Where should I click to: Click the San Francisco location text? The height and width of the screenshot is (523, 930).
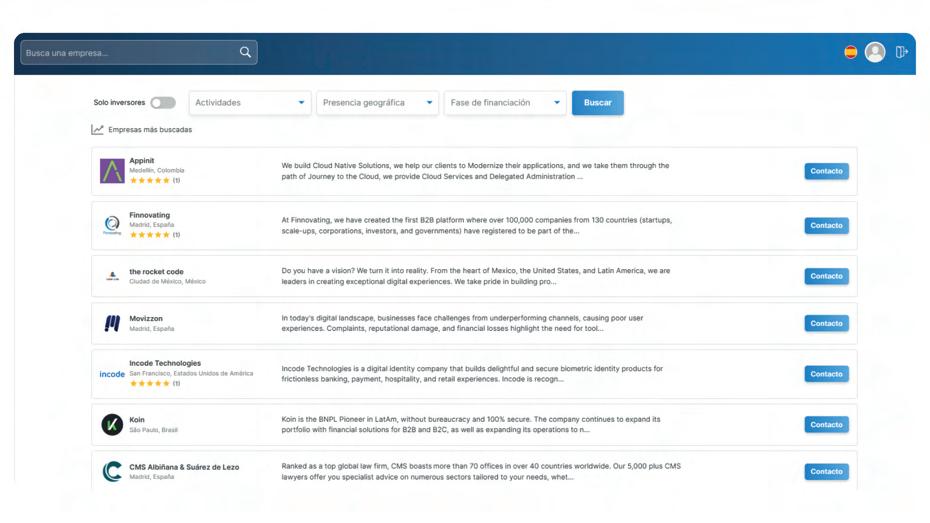[x=191, y=374]
